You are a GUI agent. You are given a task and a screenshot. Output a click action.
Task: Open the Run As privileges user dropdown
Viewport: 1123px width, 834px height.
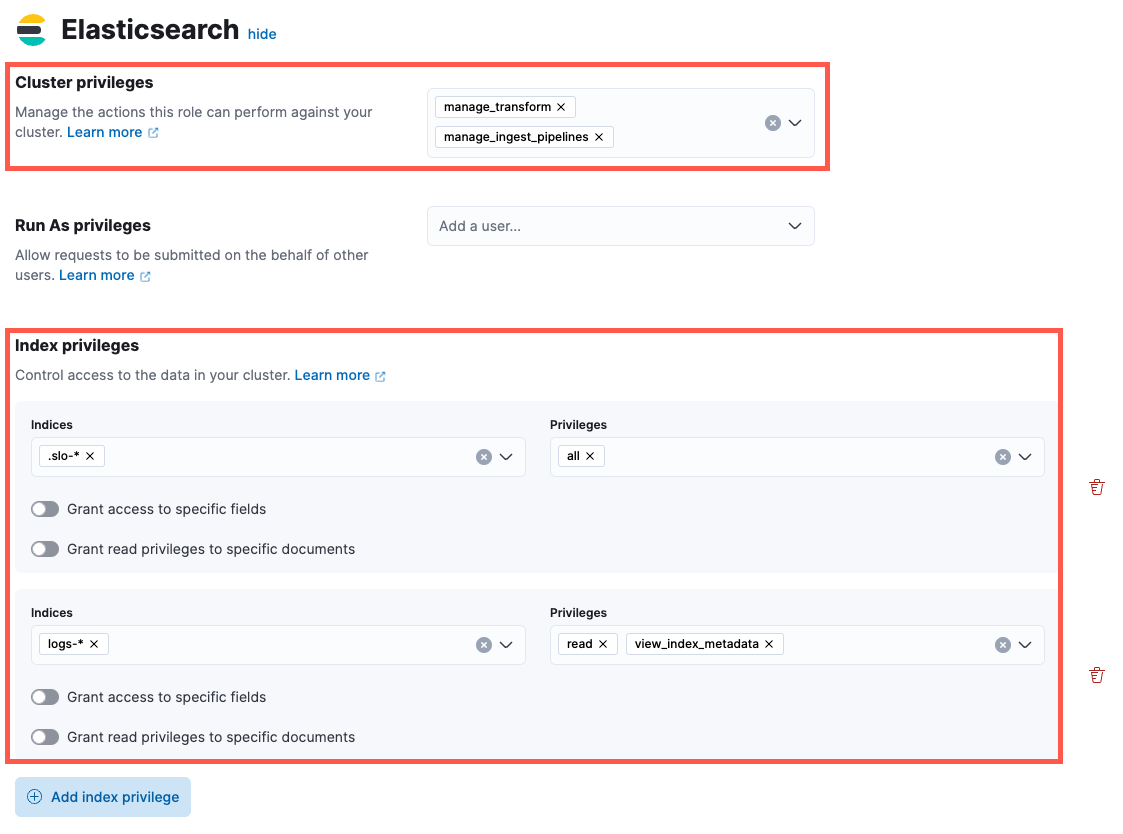[x=795, y=226]
